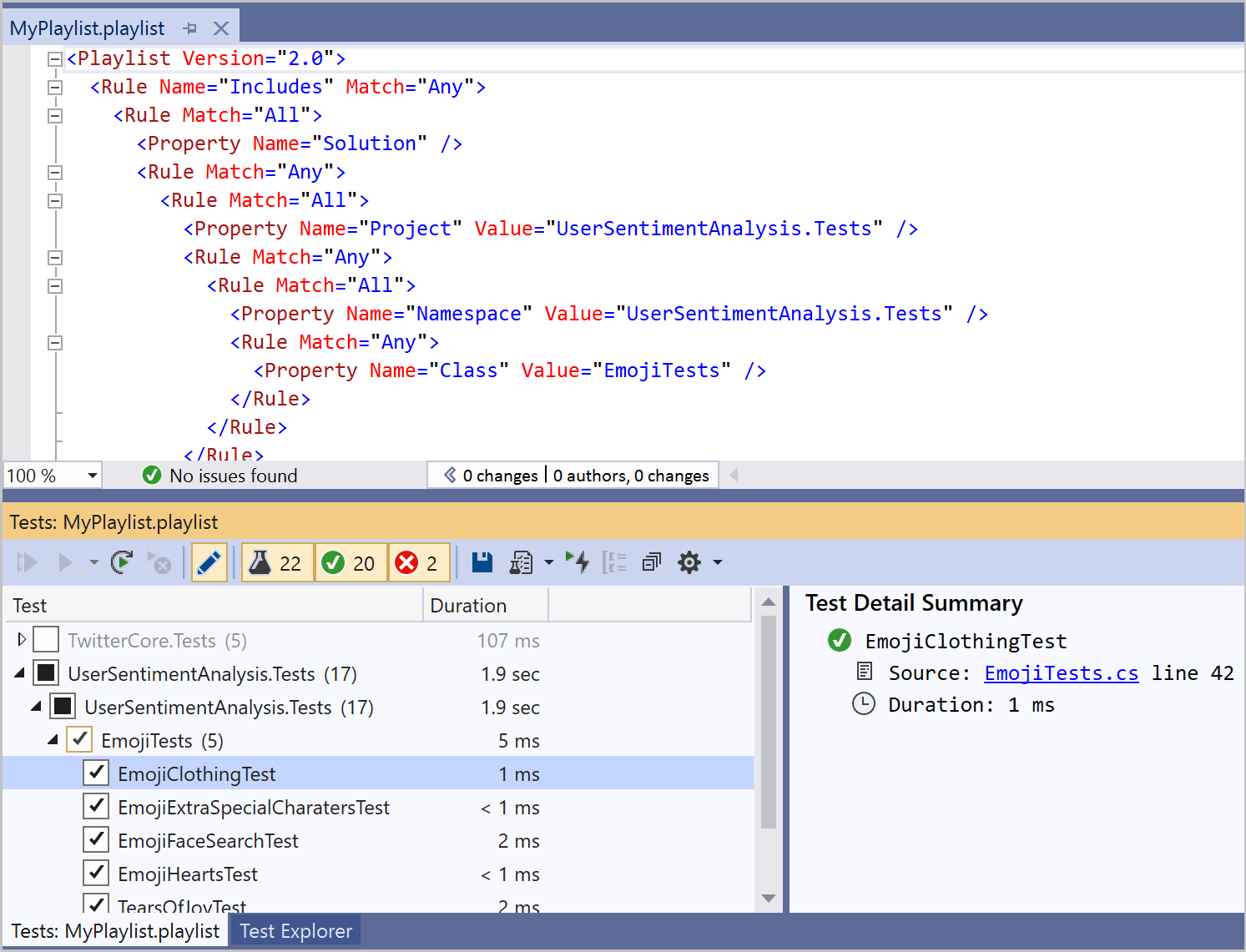Click the horizontal scroll left arrow
This screenshot has width=1246, height=952.
(734, 475)
